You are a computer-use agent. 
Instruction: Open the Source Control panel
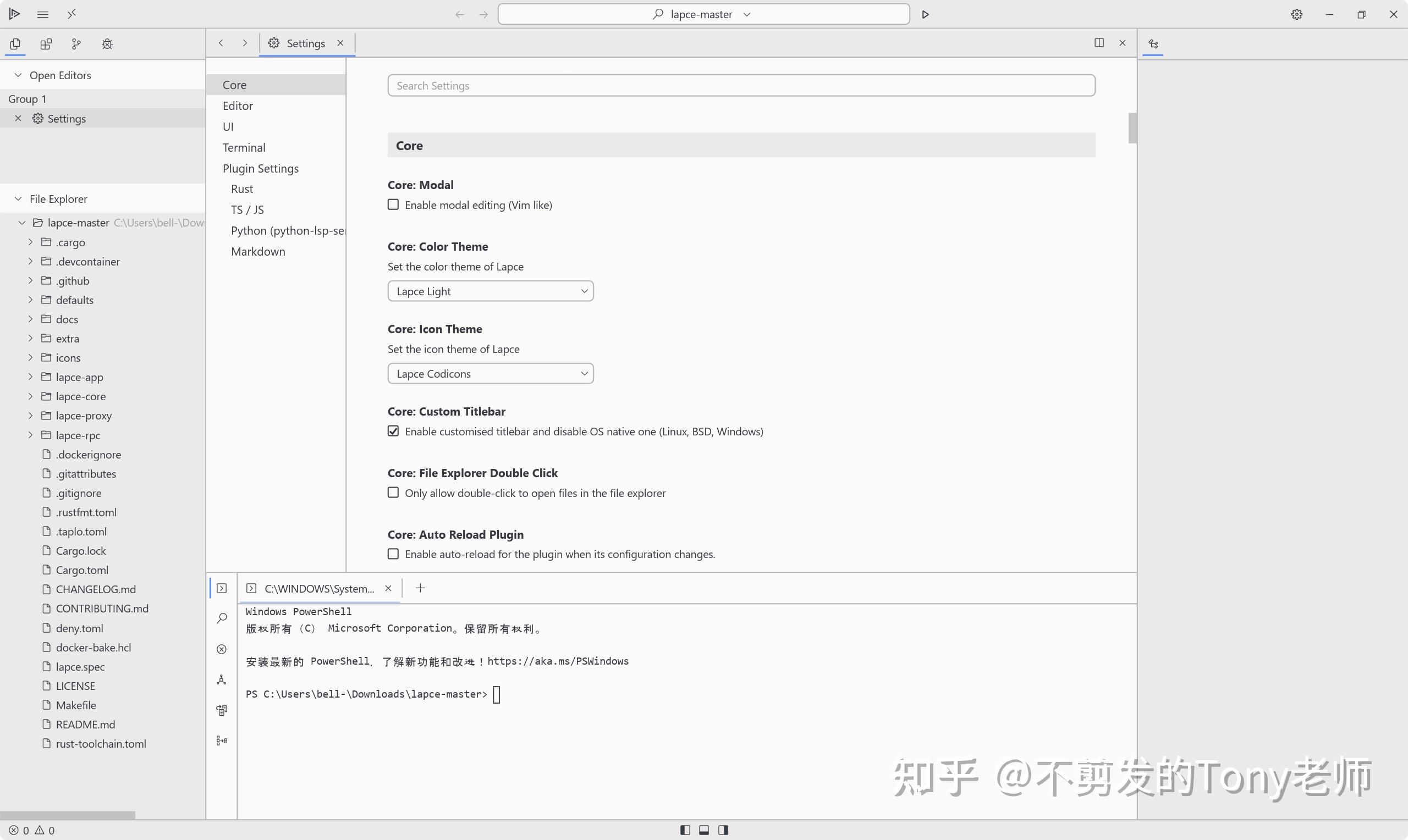[76, 43]
